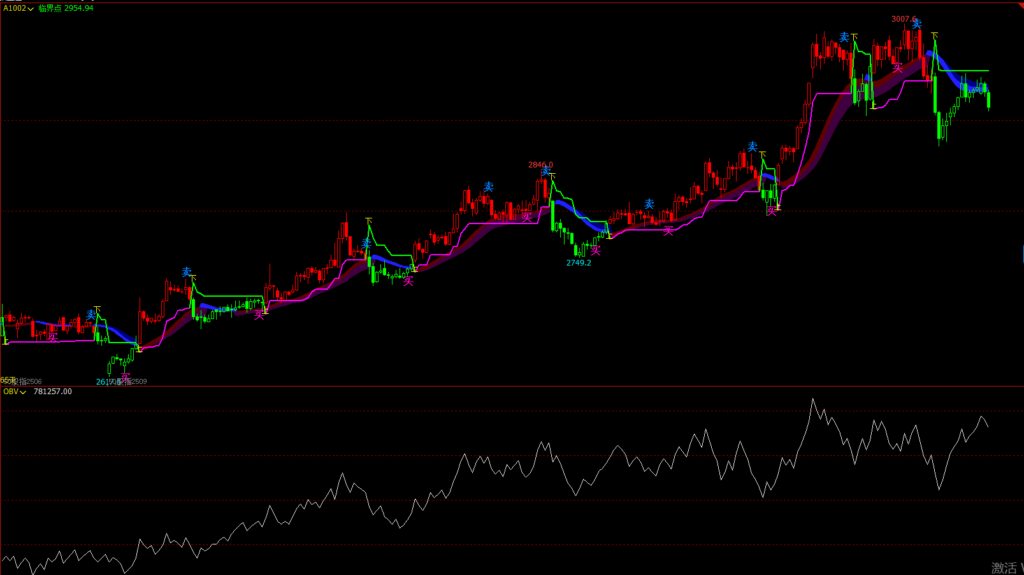The image size is (1024, 575).
Task: Select the 卖 sell marker beside 3007.6
Action: click(916, 25)
